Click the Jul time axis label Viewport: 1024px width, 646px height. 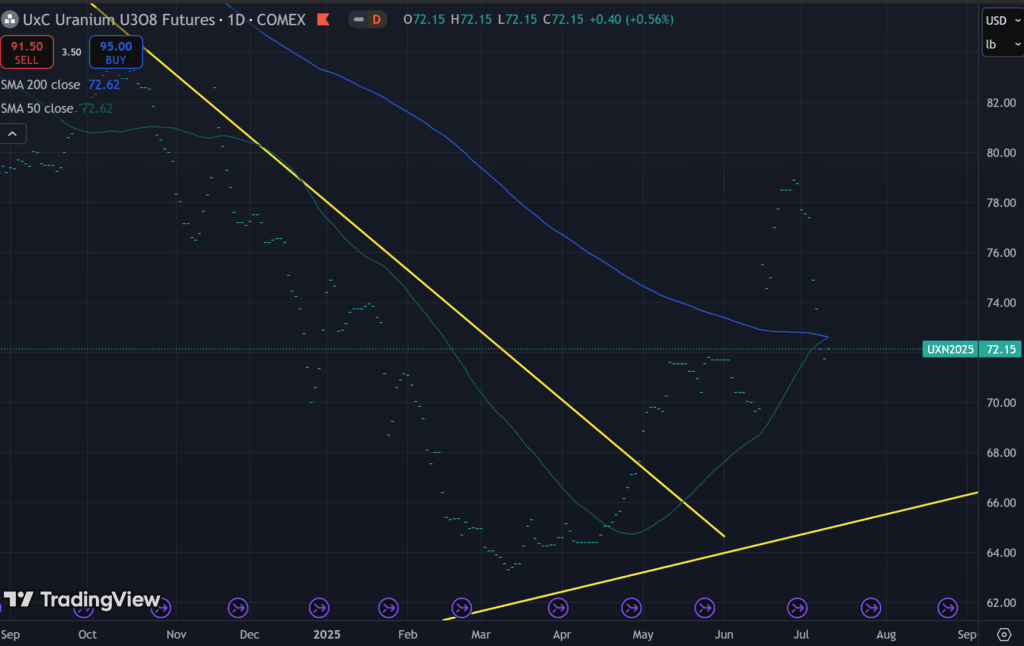click(801, 634)
